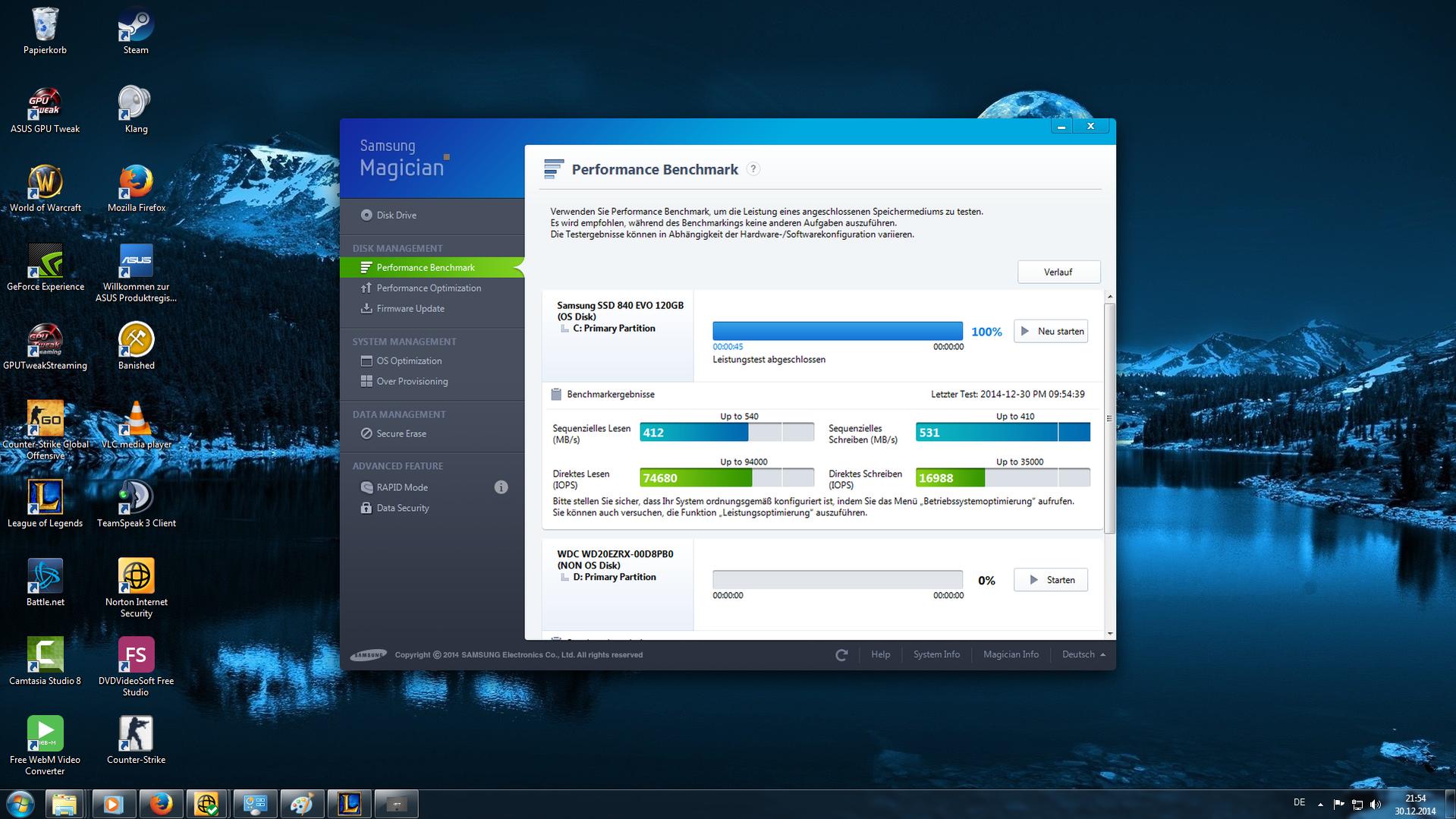Viewport: 1456px width, 819px height.
Task: Open the GPUTweakStreaming desktop shortcut
Action: (x=45, y=347)
